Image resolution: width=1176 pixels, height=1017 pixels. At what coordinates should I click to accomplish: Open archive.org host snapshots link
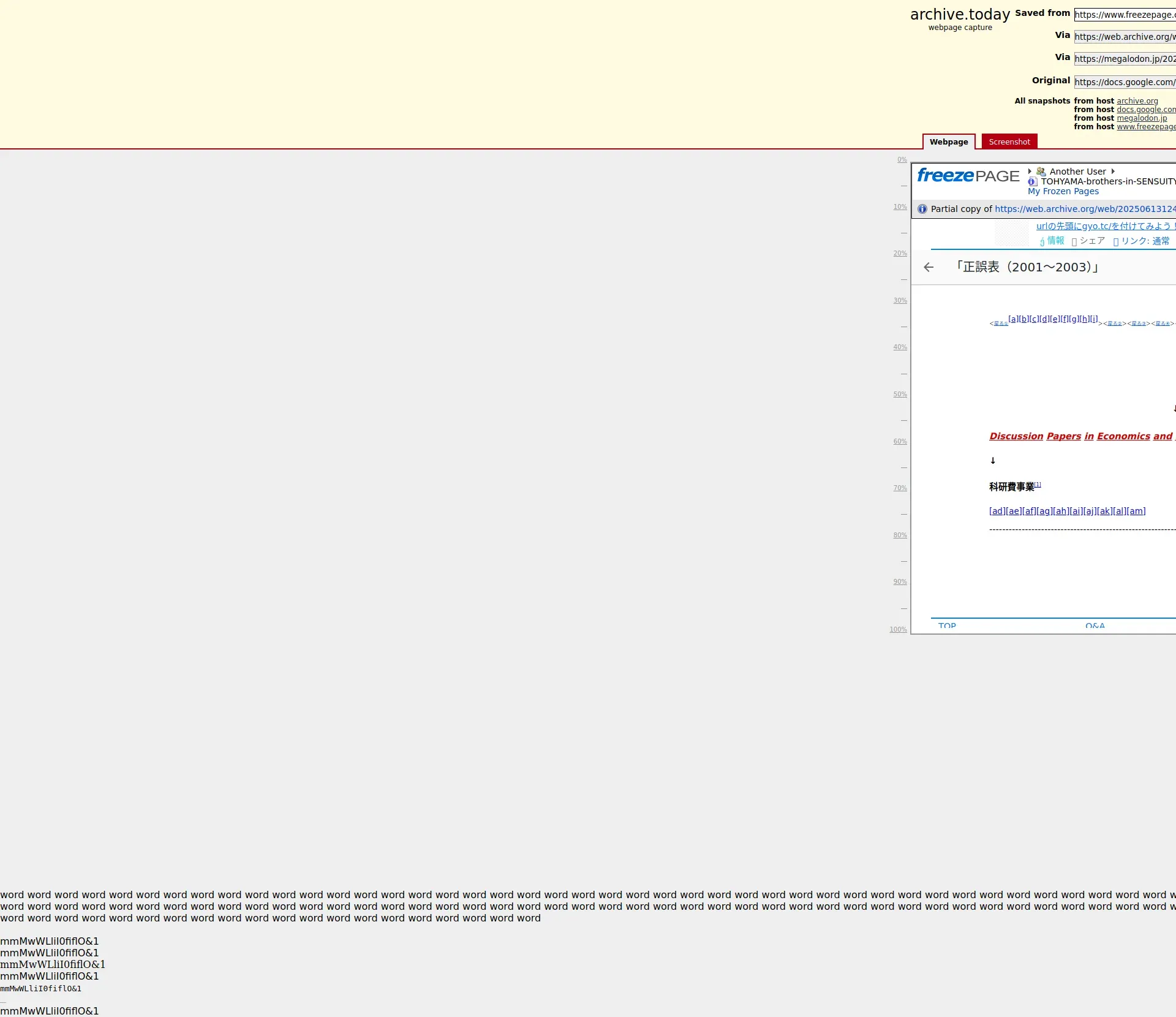tap(1137, 101)
